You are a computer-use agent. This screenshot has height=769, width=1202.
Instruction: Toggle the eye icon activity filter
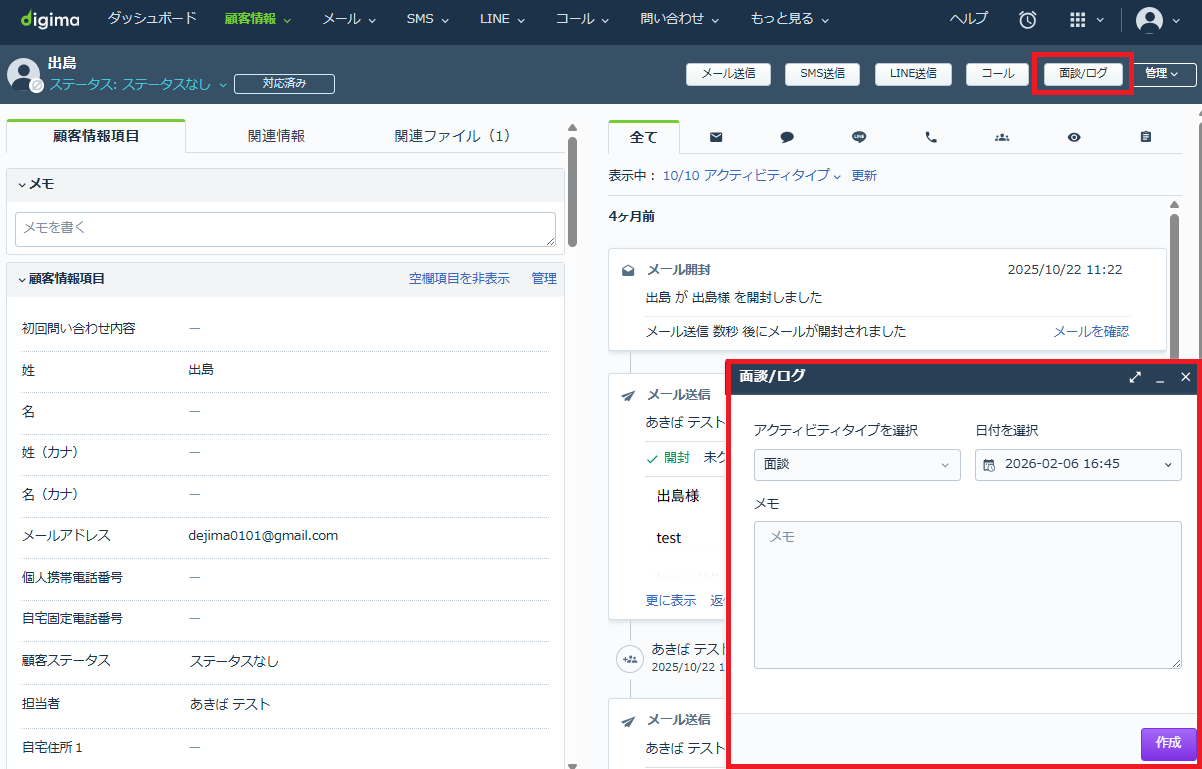[1074, 137]
